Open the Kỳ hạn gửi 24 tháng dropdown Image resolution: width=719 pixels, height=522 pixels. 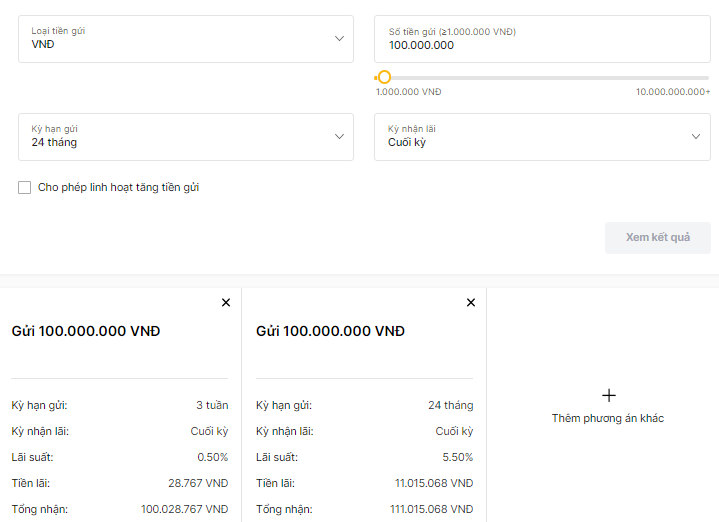[186, 137]
